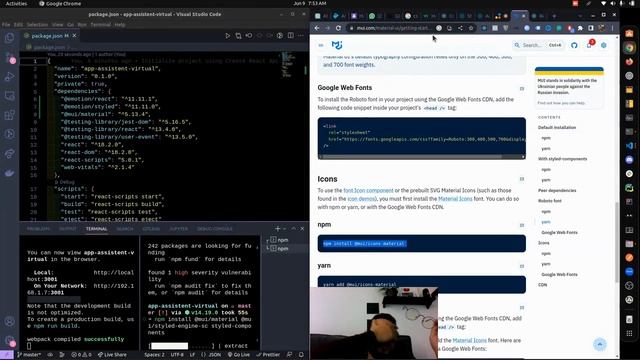This screenshot has height=360, width=640.
Task: Open the Help menu in VS Code
Action: pos(120,24)
